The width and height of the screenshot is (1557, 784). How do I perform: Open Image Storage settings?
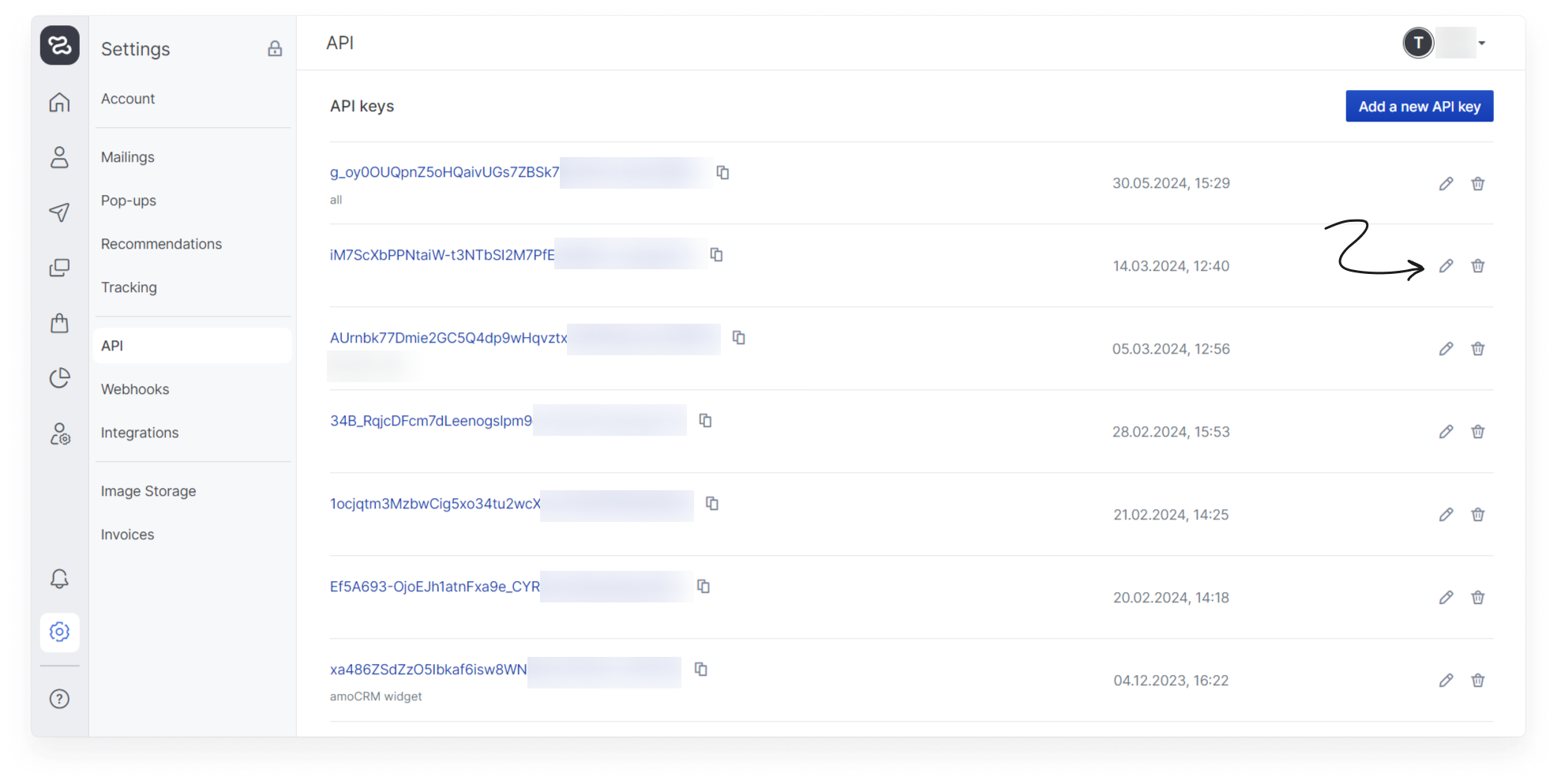tap(148, 491)
